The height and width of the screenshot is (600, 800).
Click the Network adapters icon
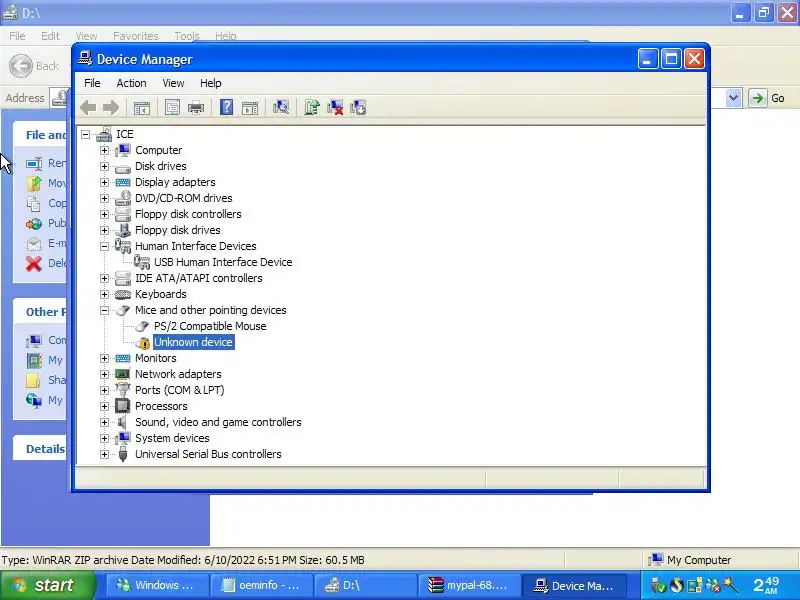click(122, 374)
